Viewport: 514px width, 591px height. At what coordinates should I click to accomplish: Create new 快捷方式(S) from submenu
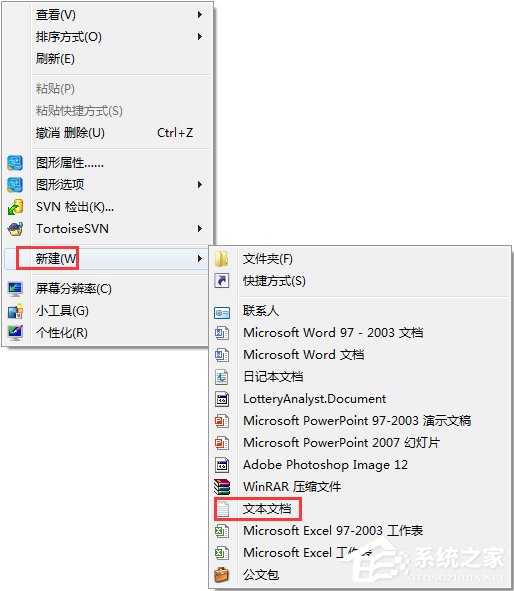pyautogui.click(x=360, y=281)
